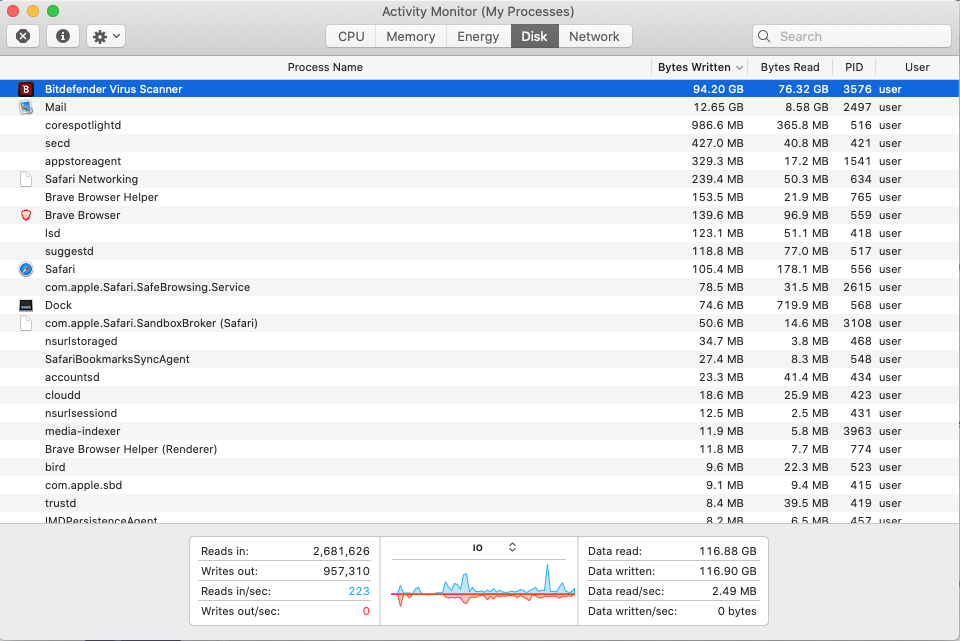Click the 12.65 GB Mail bytes written
The image size is (960, 641).
coord(718,107)
